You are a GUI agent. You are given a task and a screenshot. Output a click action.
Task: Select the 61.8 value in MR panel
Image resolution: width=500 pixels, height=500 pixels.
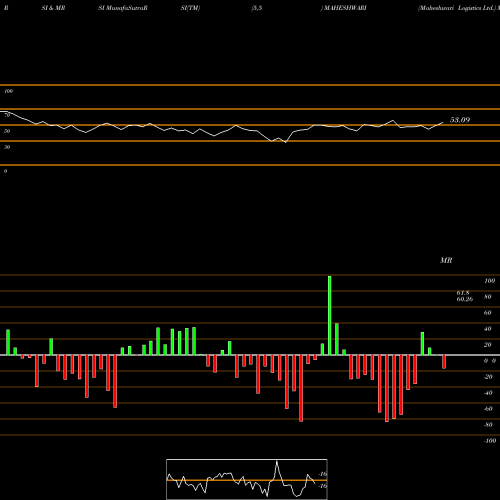coord(463,293)
